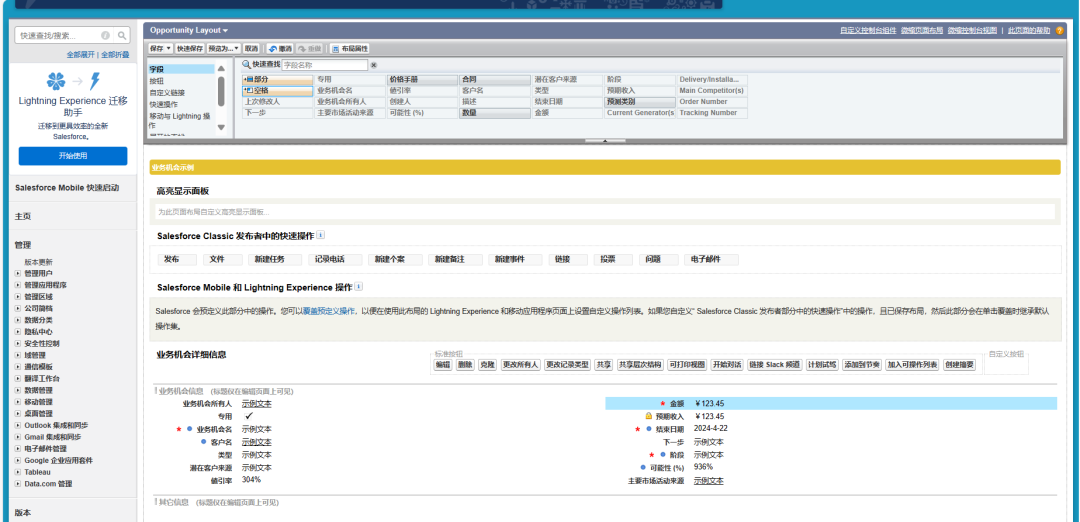Click the blue flower Classic icon
Image resolution: width=1080 pixels, height=522 pixels.
click(x=56, y=81)
